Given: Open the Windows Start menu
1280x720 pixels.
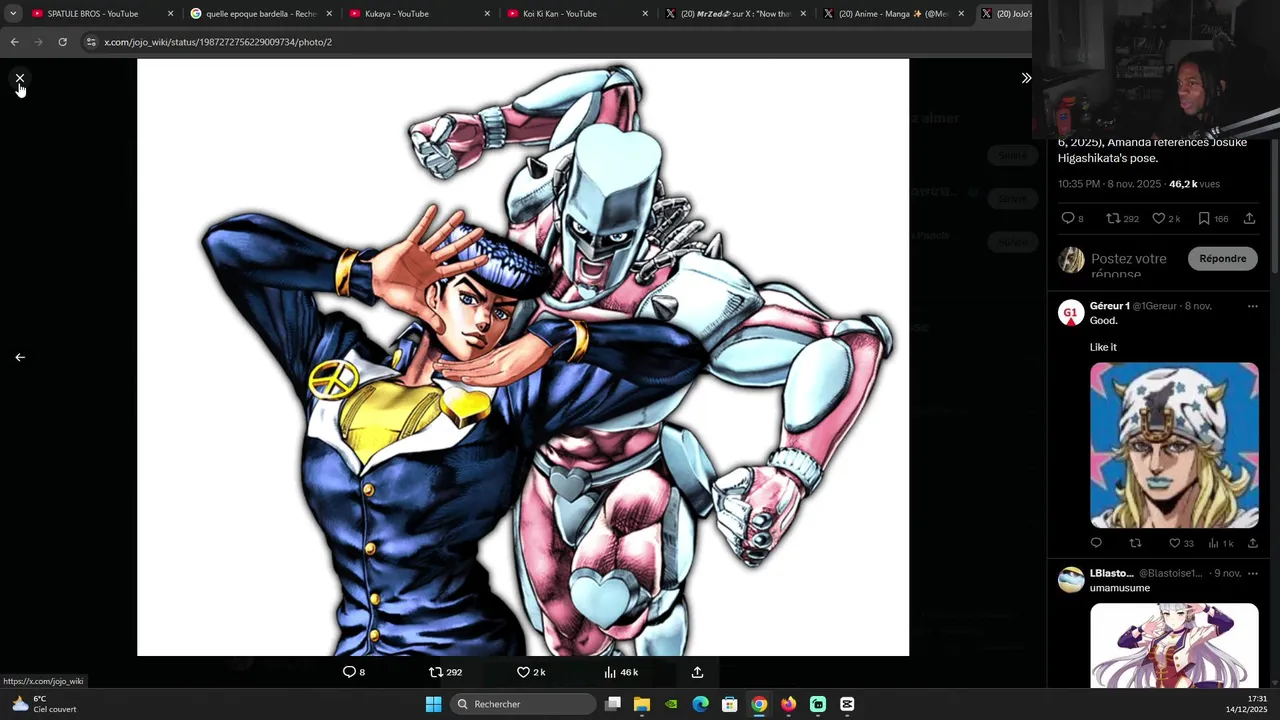Looking at the screenshot, I should point(433,704).
